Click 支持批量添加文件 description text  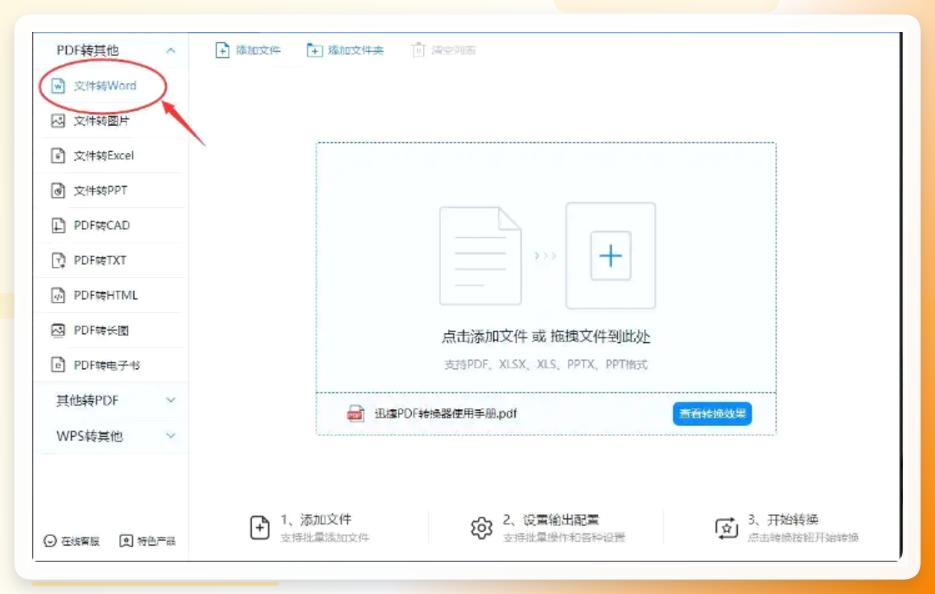coord(325,538)
